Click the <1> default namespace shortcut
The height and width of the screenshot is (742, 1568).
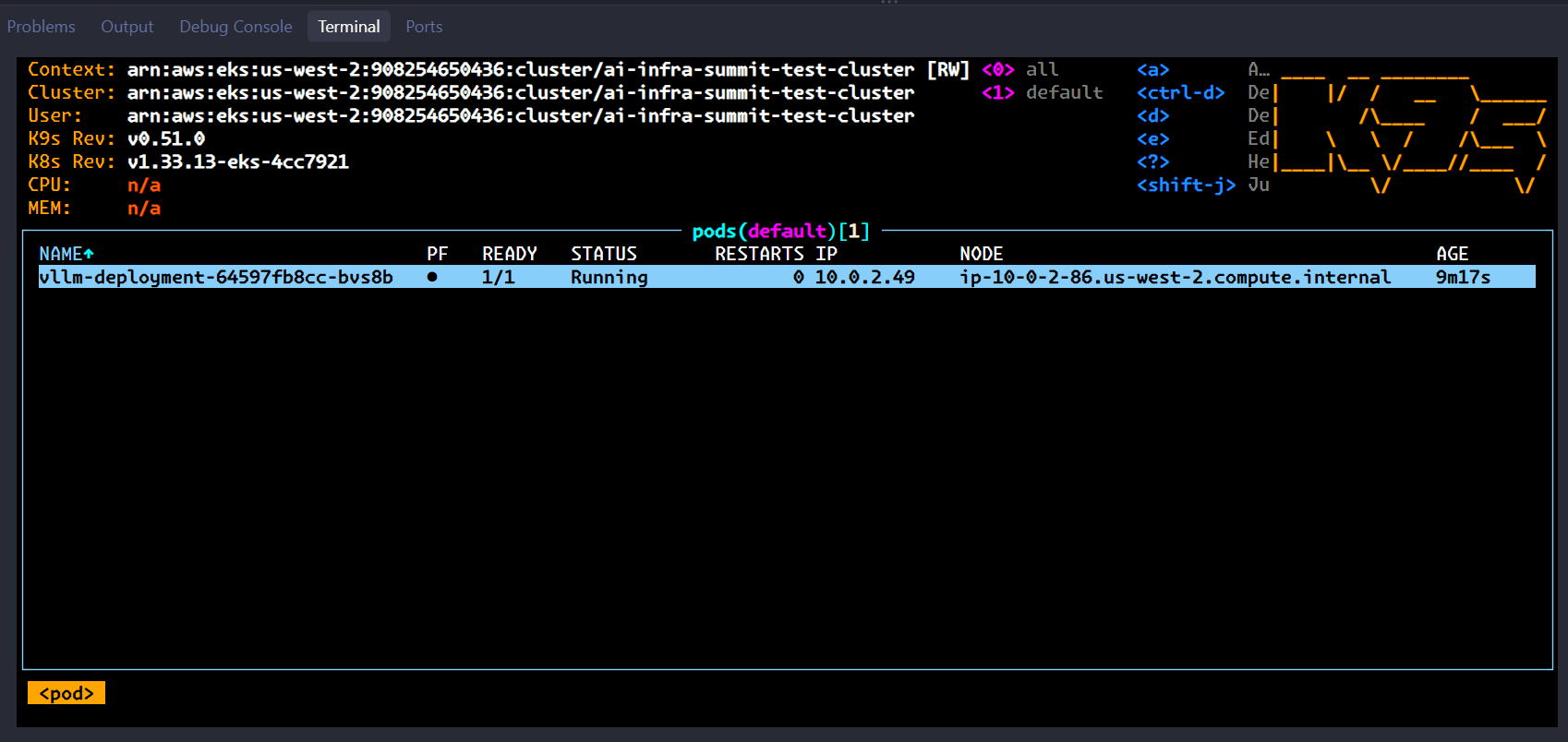pos(1043,92)
